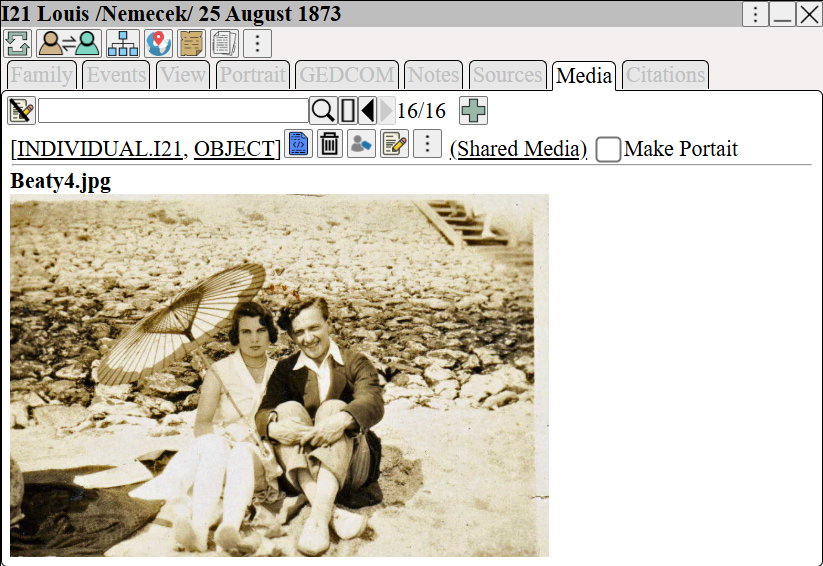Click the magnifying glass search icon
The image size is (823, 566).
[323, 111]
